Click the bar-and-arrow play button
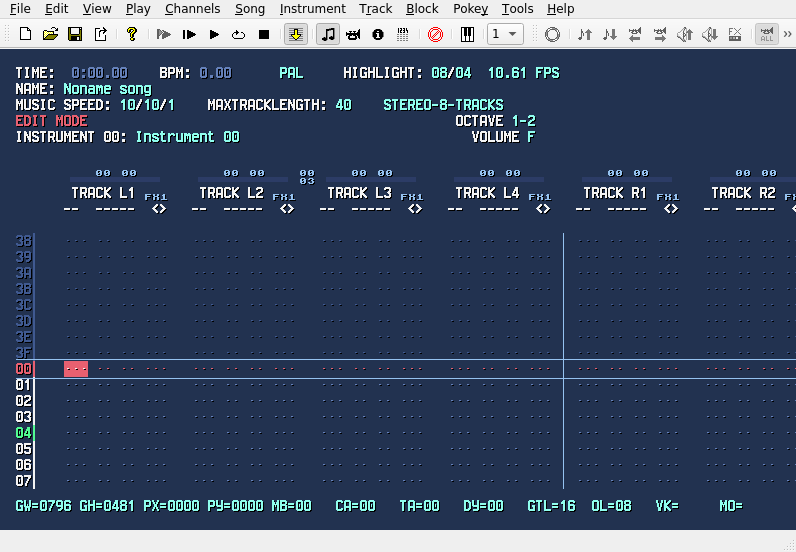 coord(189,35)
